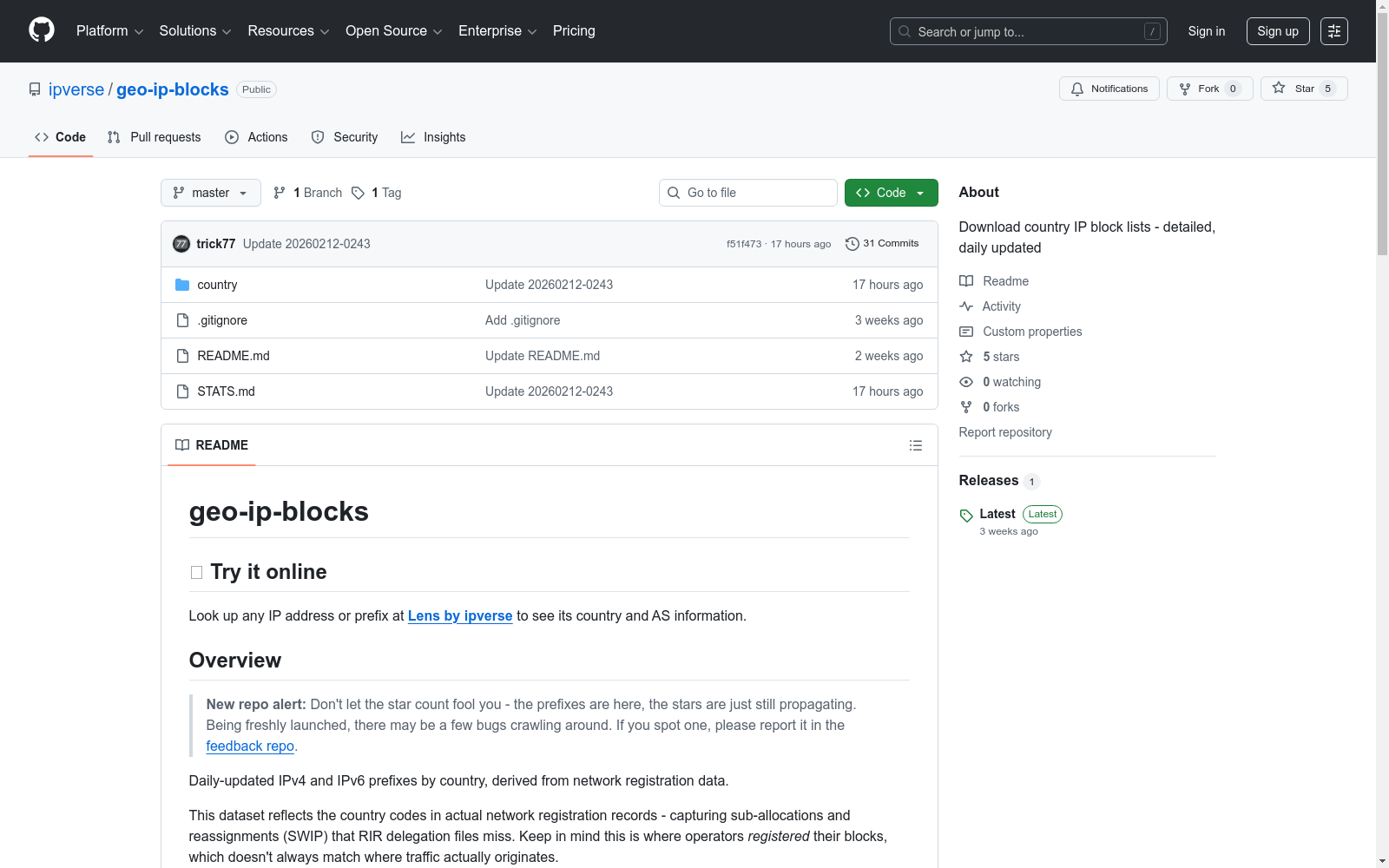This screenshot has height=868, width=1389.
Task: Click the commit history clock icon
Action: pos(852,244)
